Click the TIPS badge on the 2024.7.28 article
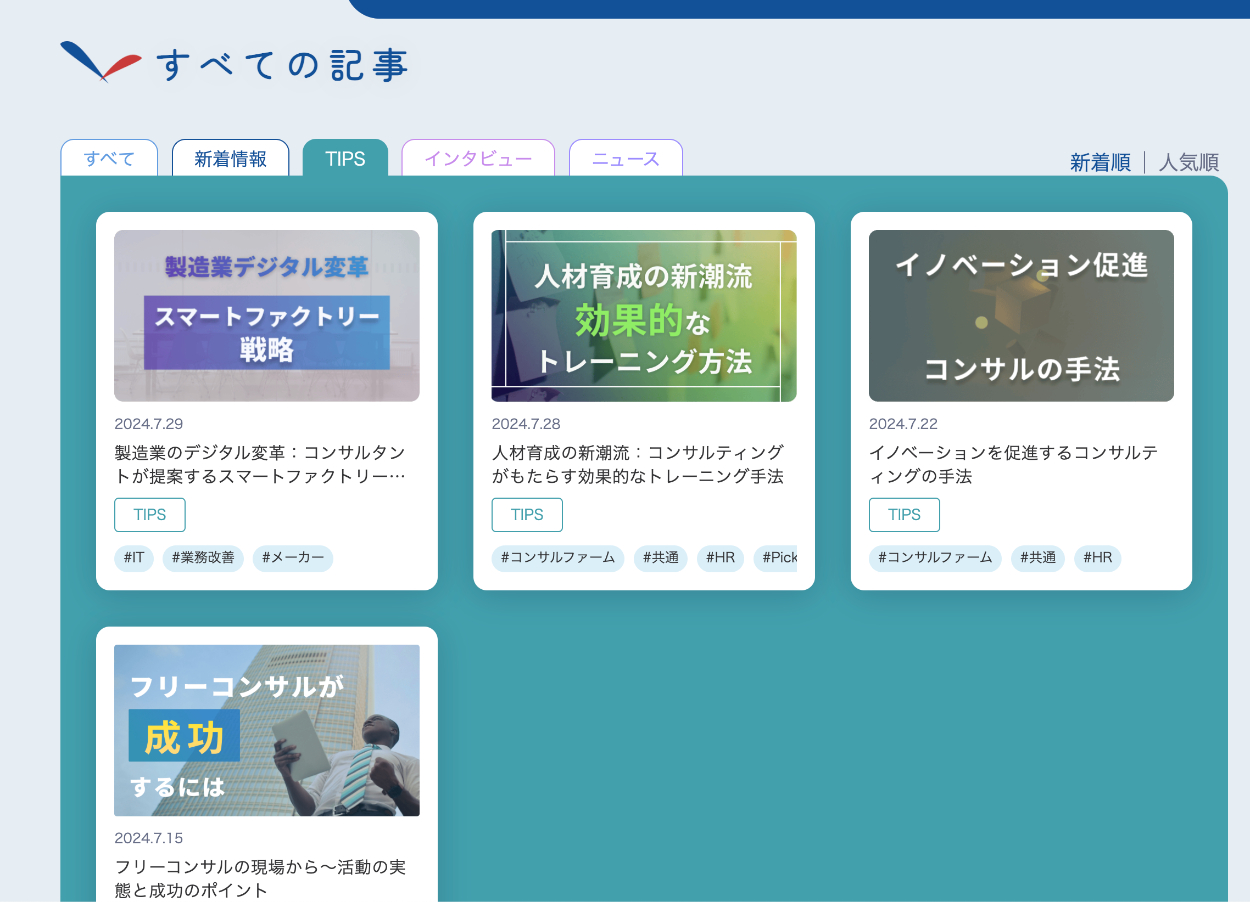The height and width of the screenshot is (902, 1250). [x=527, y=515]
